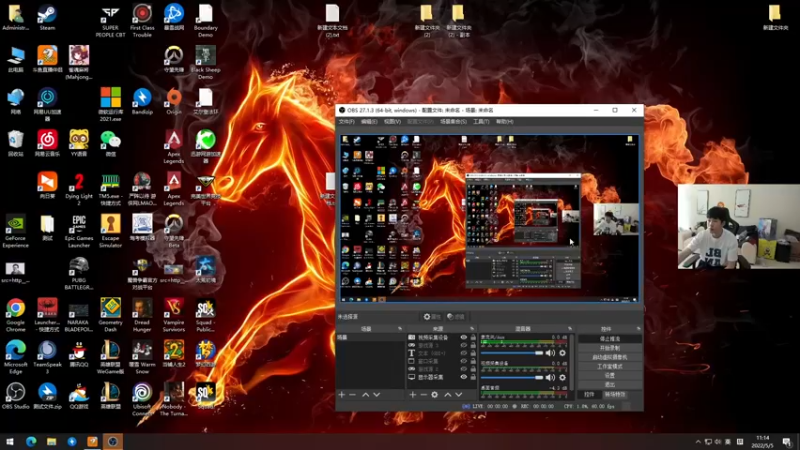This screenshot has width=800, height=450.
Task: Open settings gear for the second mixer channel
Action: click(562, 378)
